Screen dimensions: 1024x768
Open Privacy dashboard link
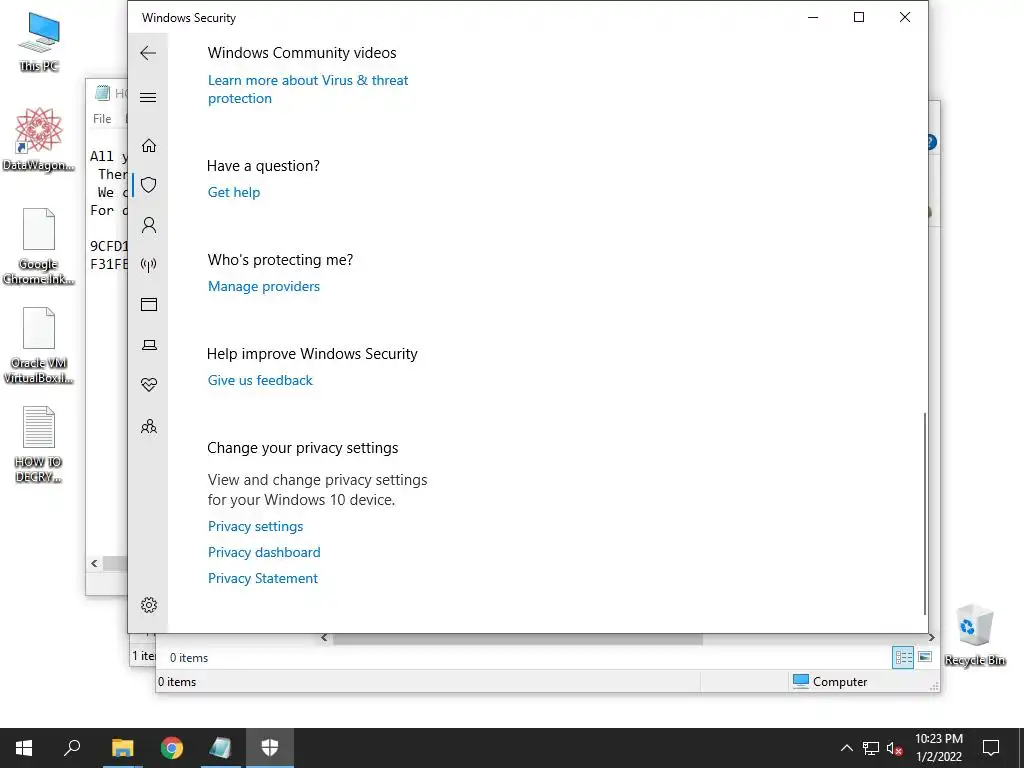click(x=264, y=552)
